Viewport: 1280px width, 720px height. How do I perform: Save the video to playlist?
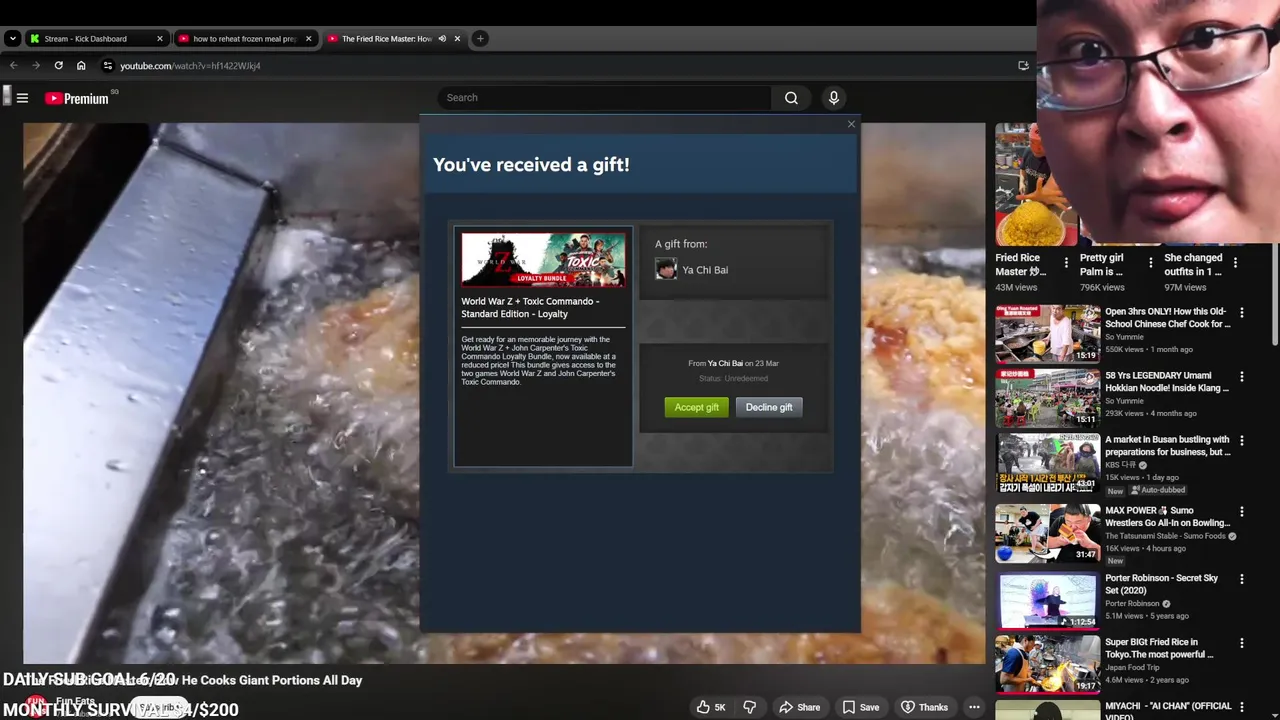(x=861, y=707)
